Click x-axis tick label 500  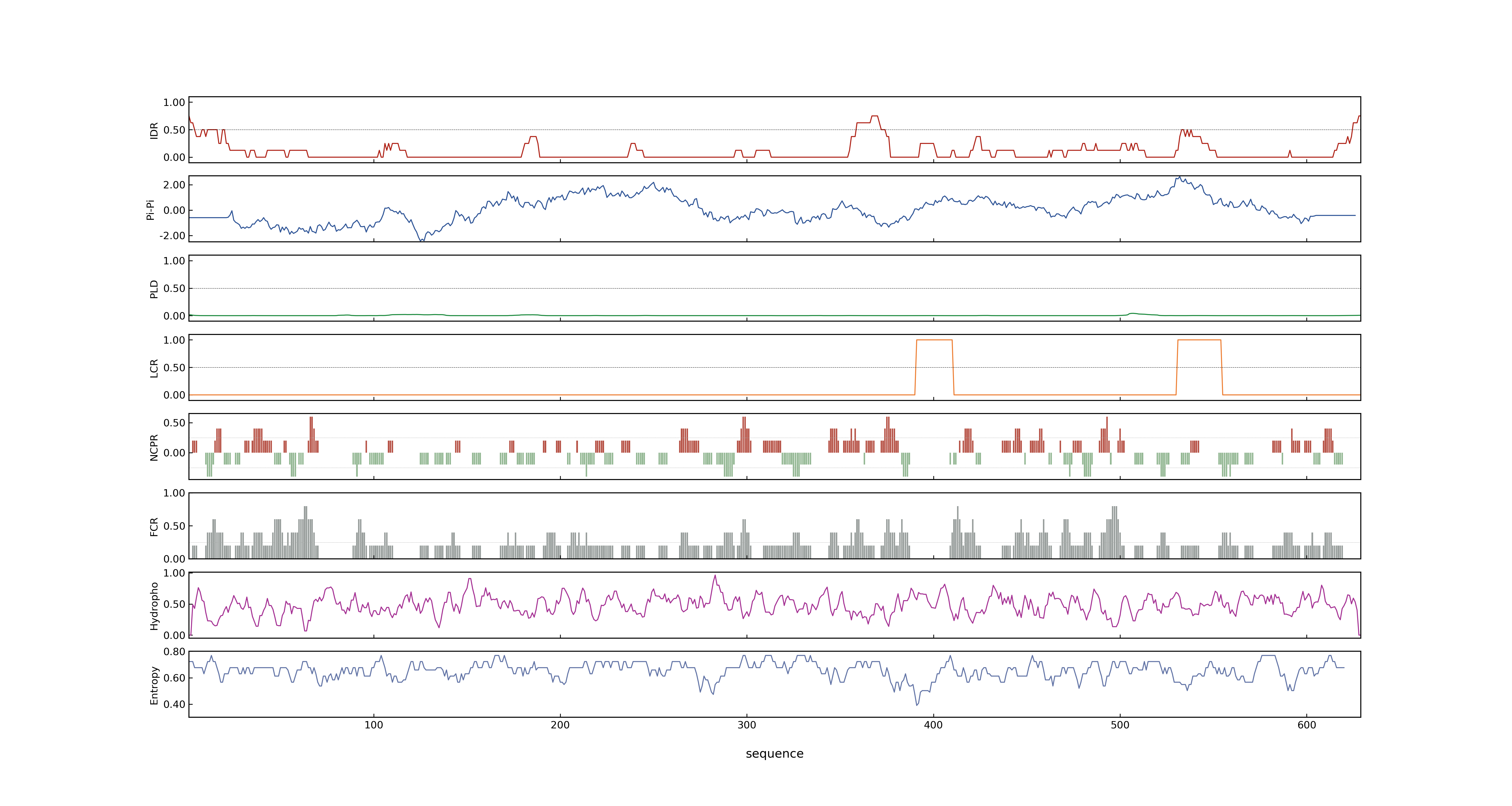1120,725
